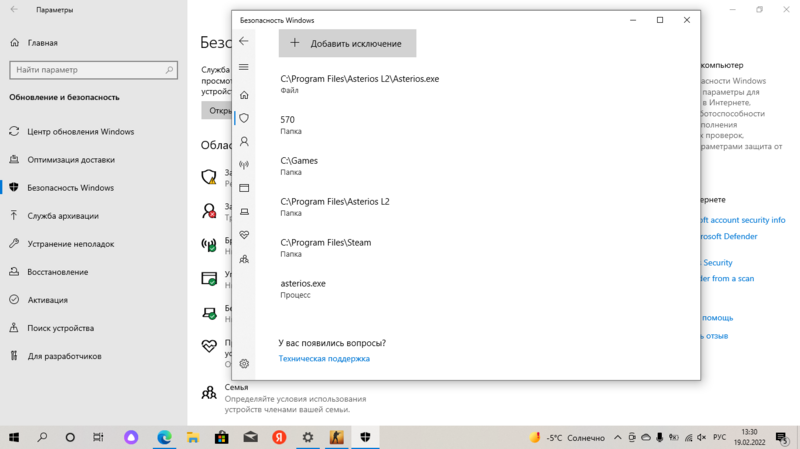Screen dimensions: 800x449
Task: Select Служба архивации in settings sidebar
Action: [x=63, y=216]
